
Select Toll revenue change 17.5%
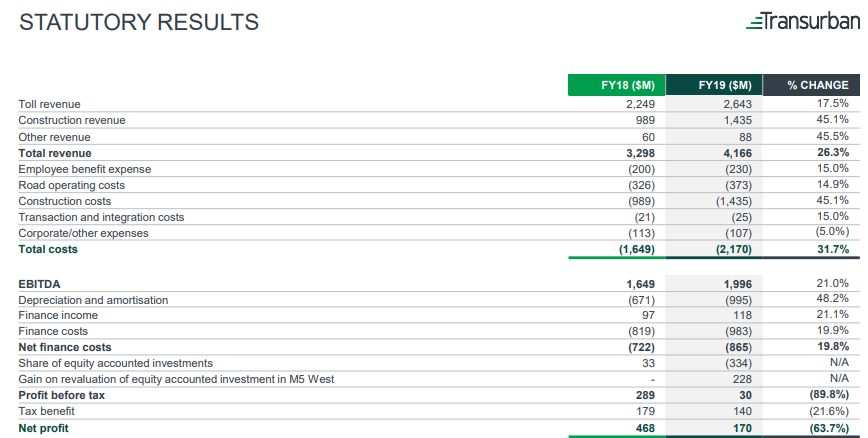click(x=833, y=103)
